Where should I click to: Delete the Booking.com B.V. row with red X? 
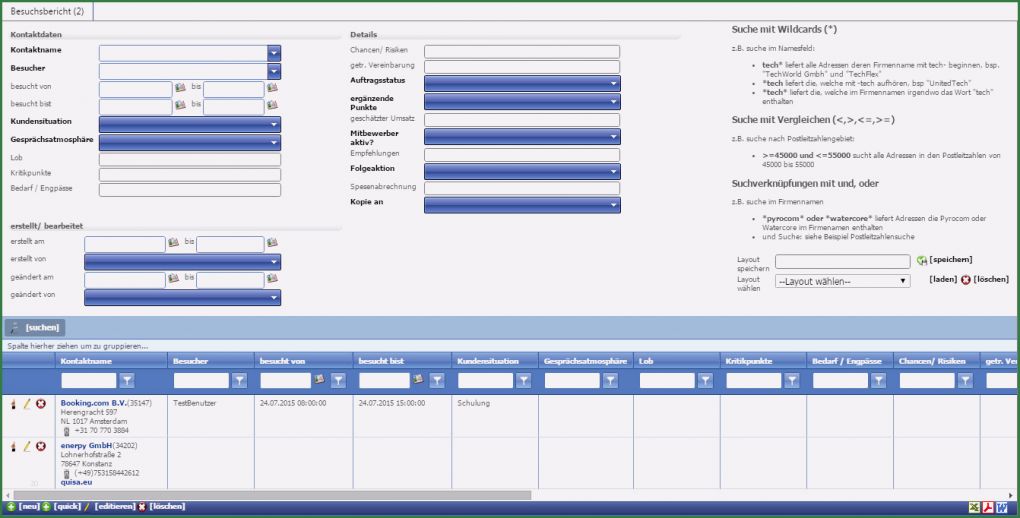41,404
